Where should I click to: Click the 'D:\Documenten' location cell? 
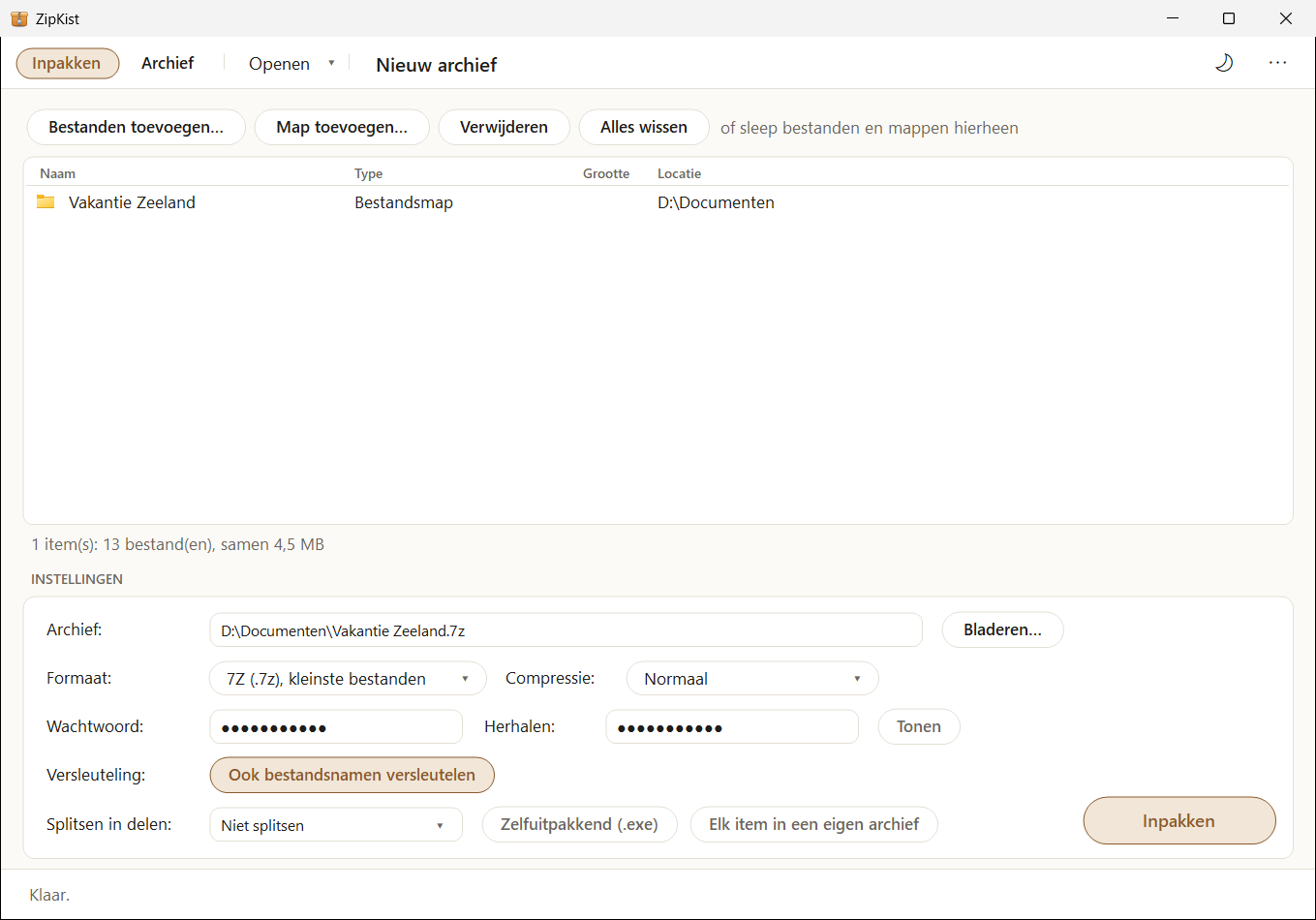pyautogui.click(x=716, y=202)
